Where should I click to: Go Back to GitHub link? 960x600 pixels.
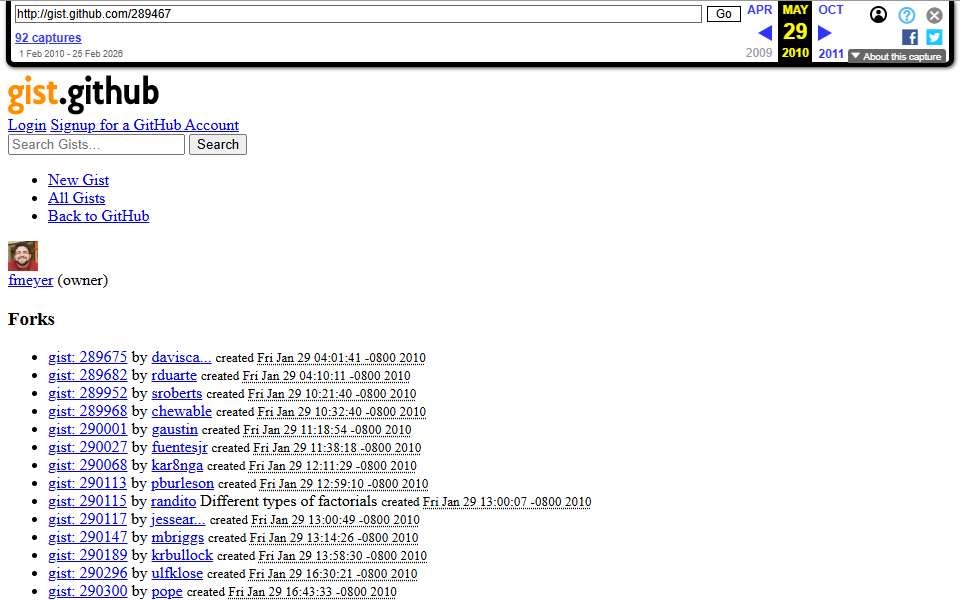pos(99,216)
